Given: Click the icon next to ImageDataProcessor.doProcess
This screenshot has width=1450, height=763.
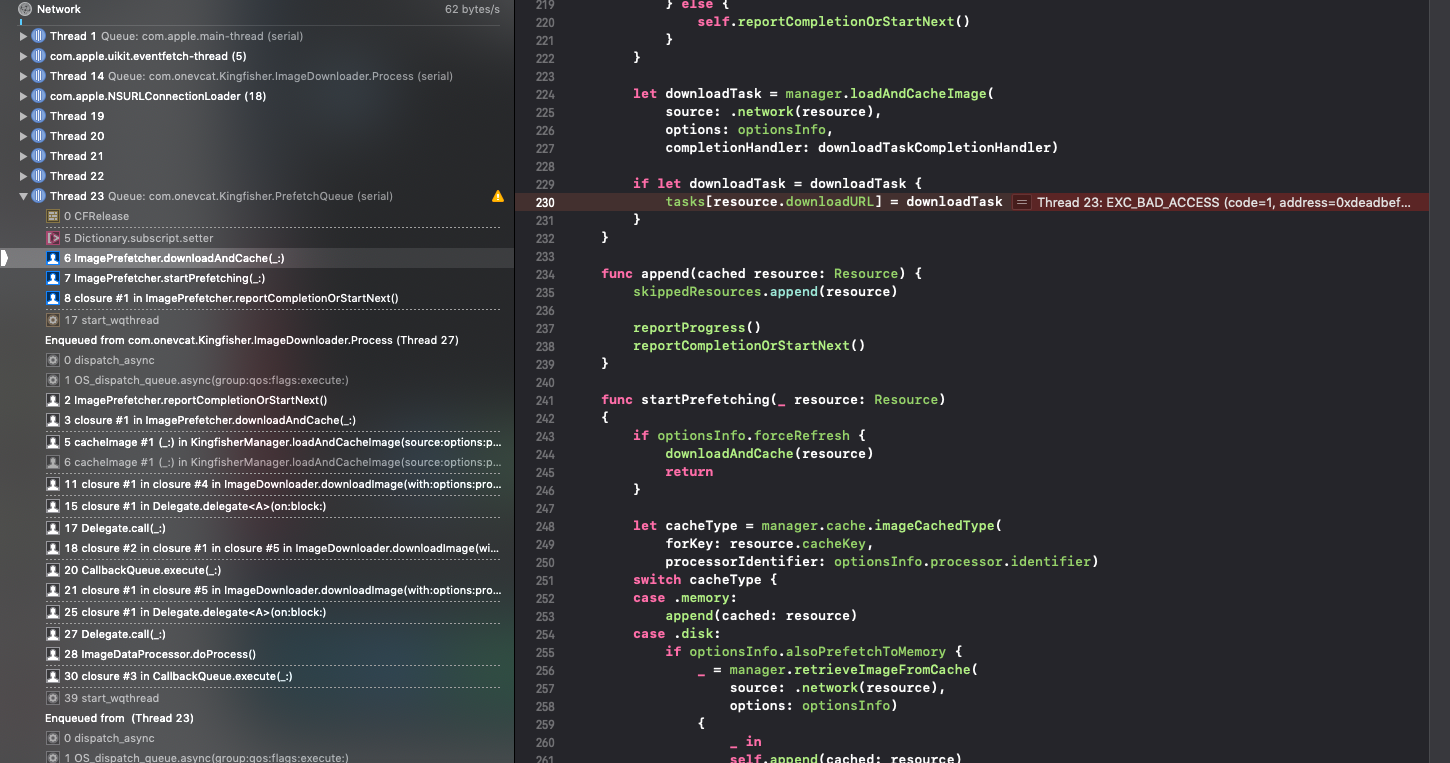Looking at the screenshot, I should tap(51, 655).
